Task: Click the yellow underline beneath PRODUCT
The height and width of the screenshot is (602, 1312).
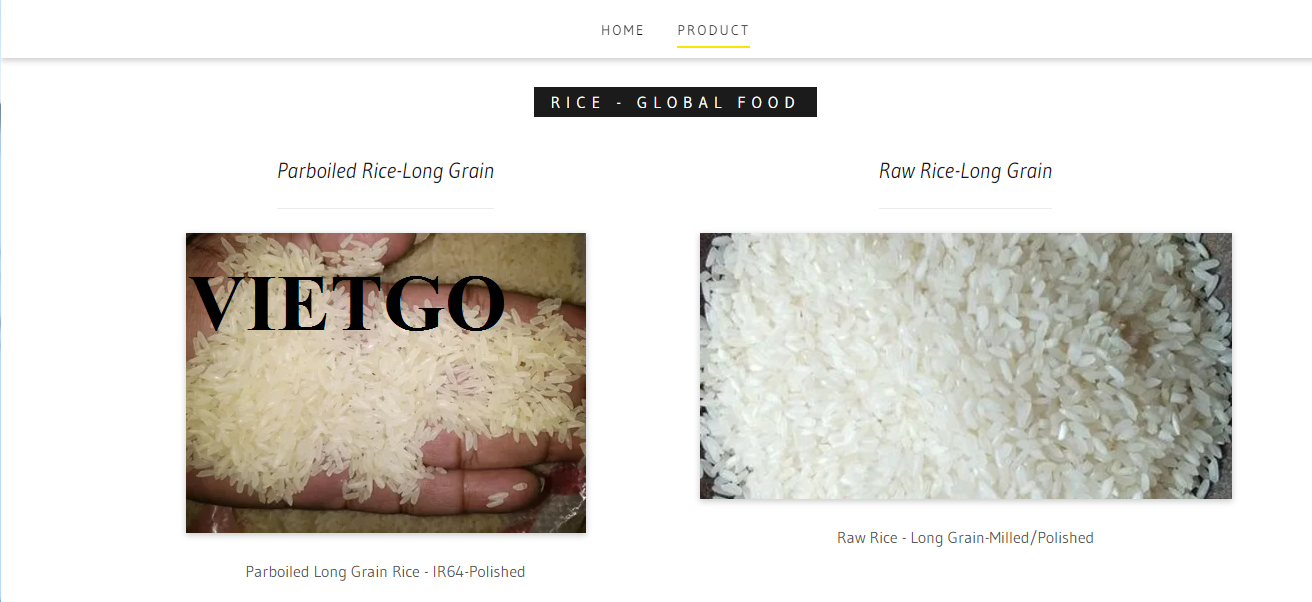Action: pos(713,46)
